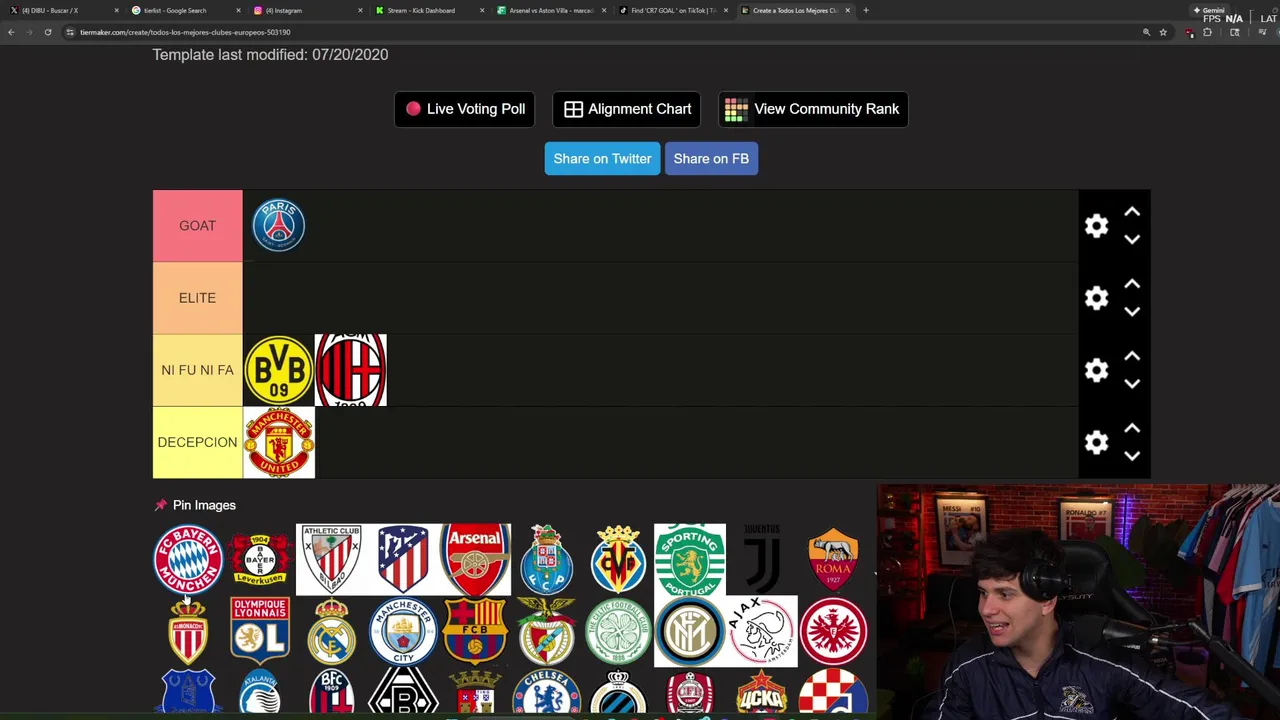Move DECEPCION tier row down
Viewport: 1280px width, 720px height.
point(1132,455)
